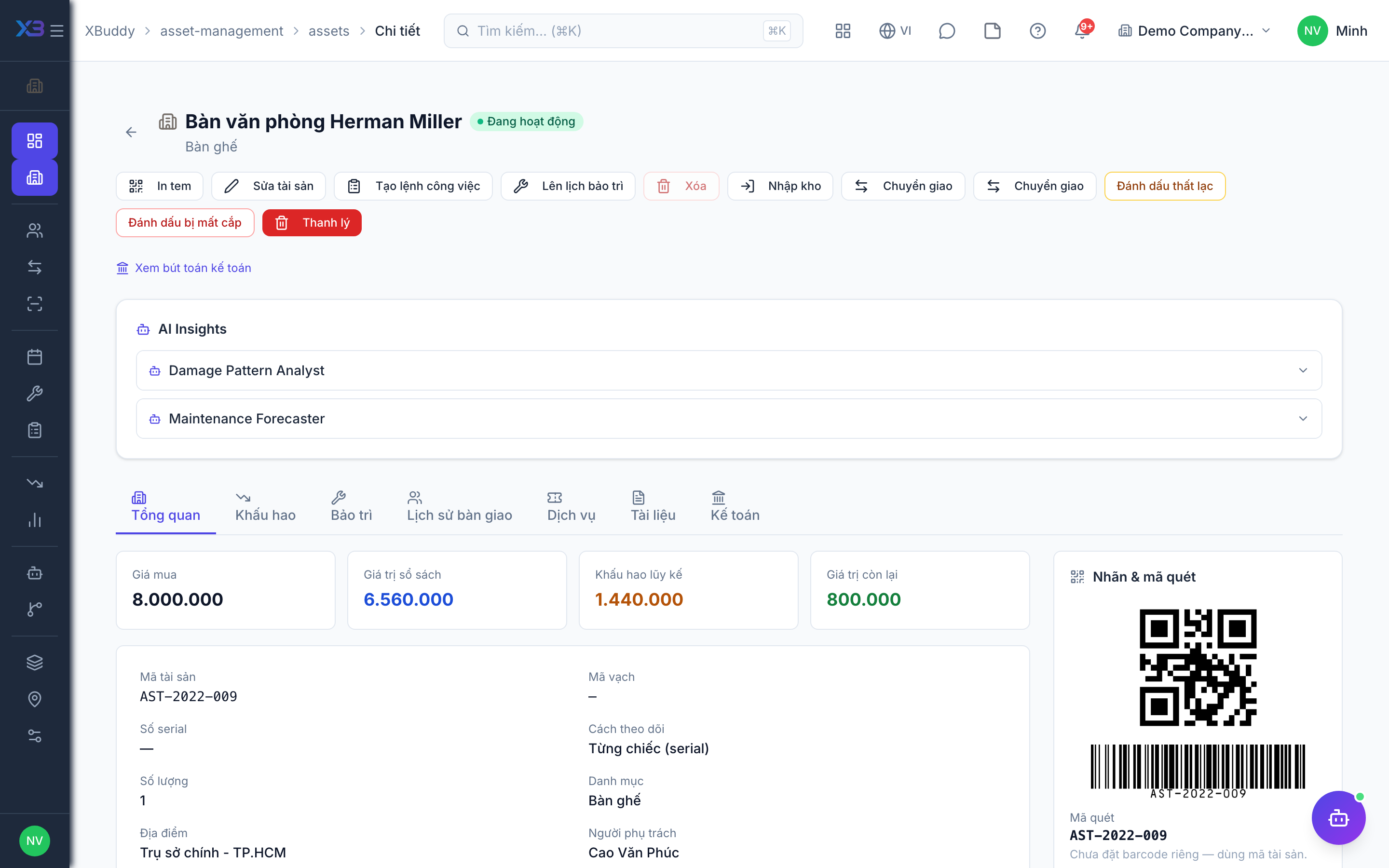This screenshot has width=1389, height=868.
Task: Focus the Tìm kiếm search field
Action: point(623,30)
